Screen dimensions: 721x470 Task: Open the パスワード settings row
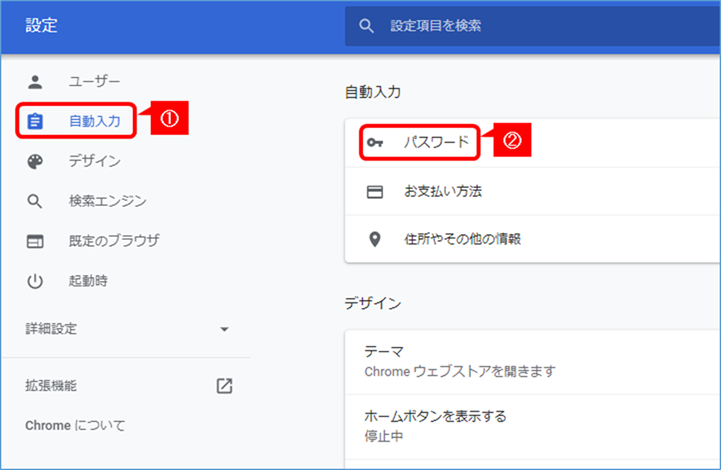point(532,143)
